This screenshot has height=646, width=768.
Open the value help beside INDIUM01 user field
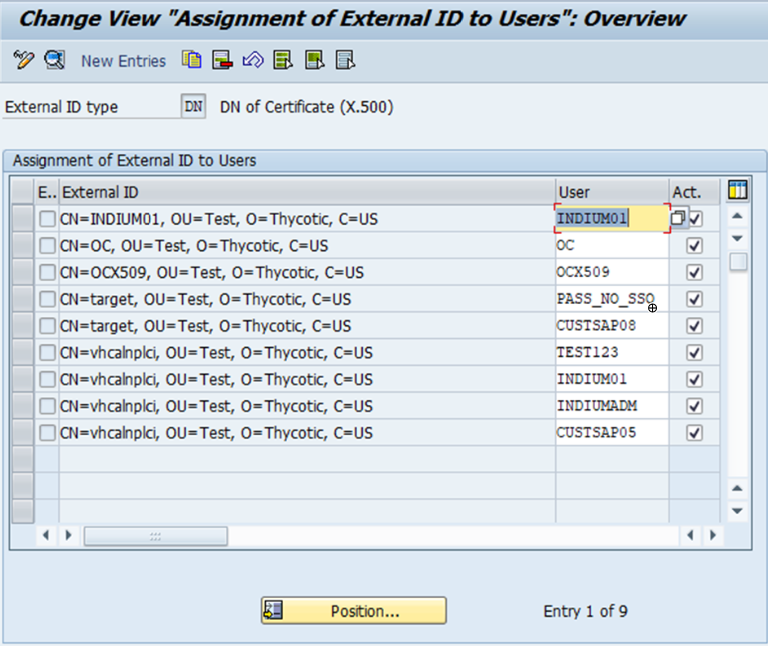pyautogui.click(x=679, y=218)
